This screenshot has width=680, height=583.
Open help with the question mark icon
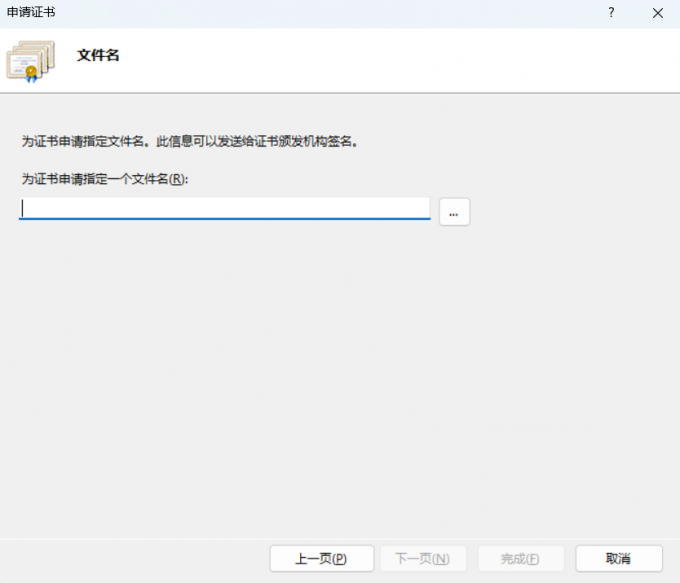point(611,13)
